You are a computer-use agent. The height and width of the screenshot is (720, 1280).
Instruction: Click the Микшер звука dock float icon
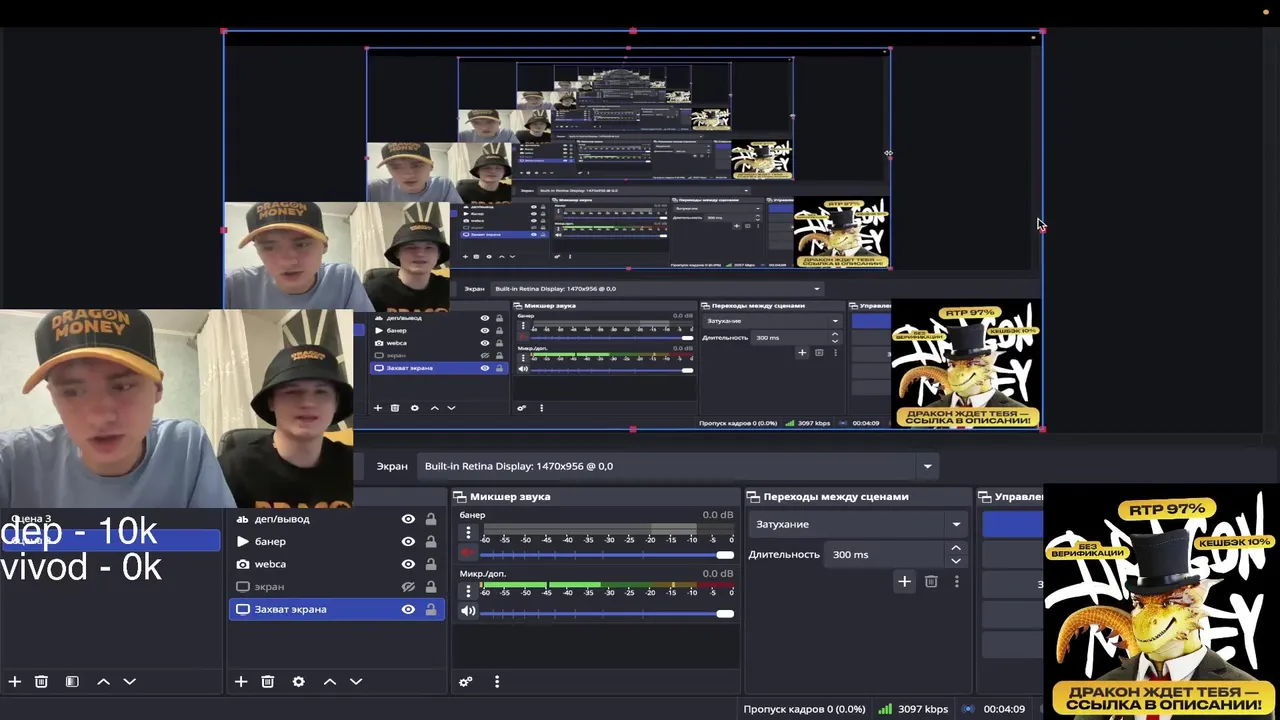coord(460,497)
